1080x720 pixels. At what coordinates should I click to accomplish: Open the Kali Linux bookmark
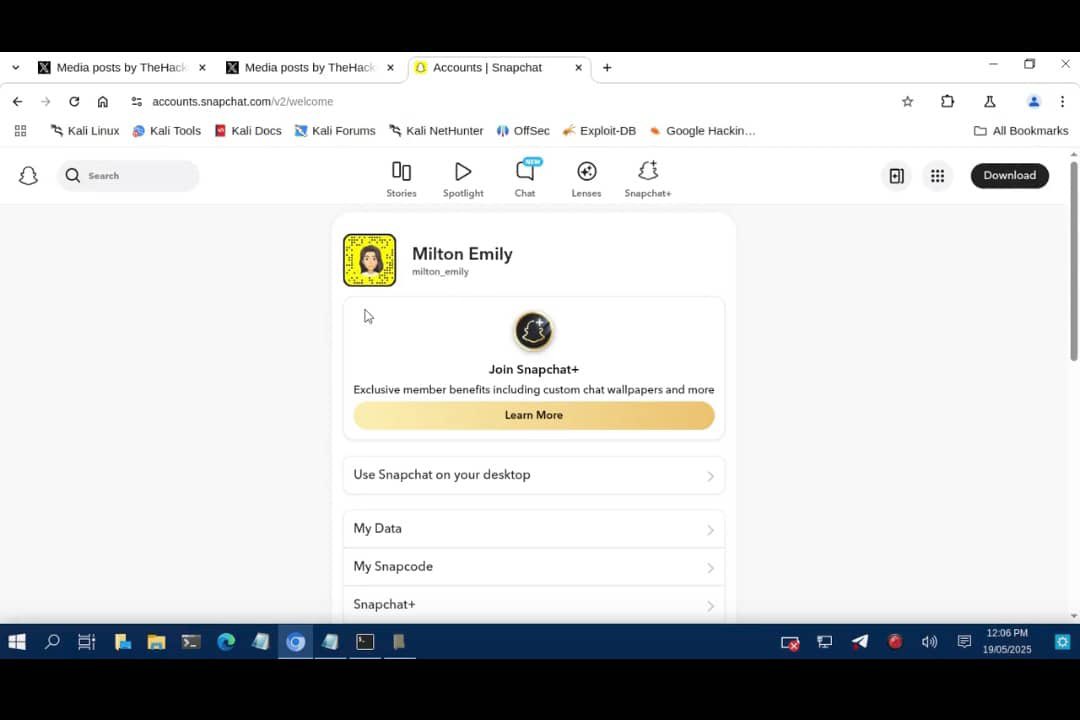point(85,131)
